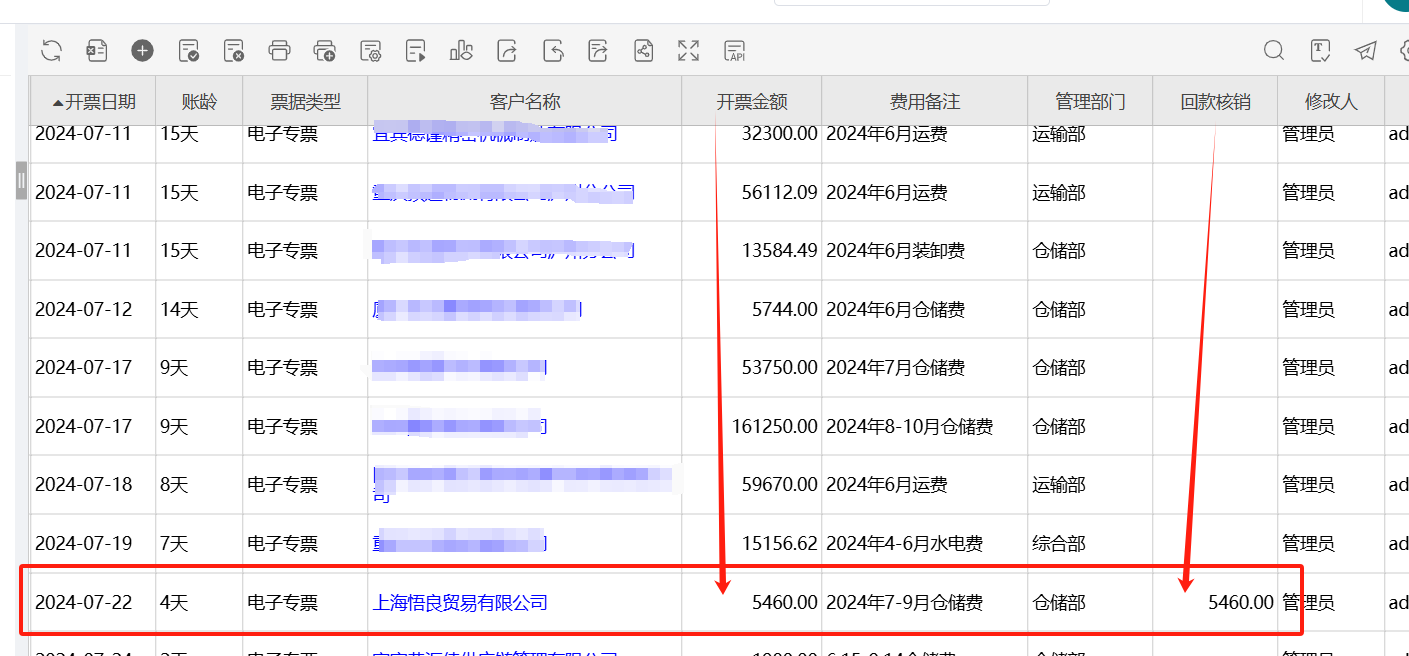Click the 费用备注 column header
This screenshot has width=1409, height=656.
pos(925,101)
